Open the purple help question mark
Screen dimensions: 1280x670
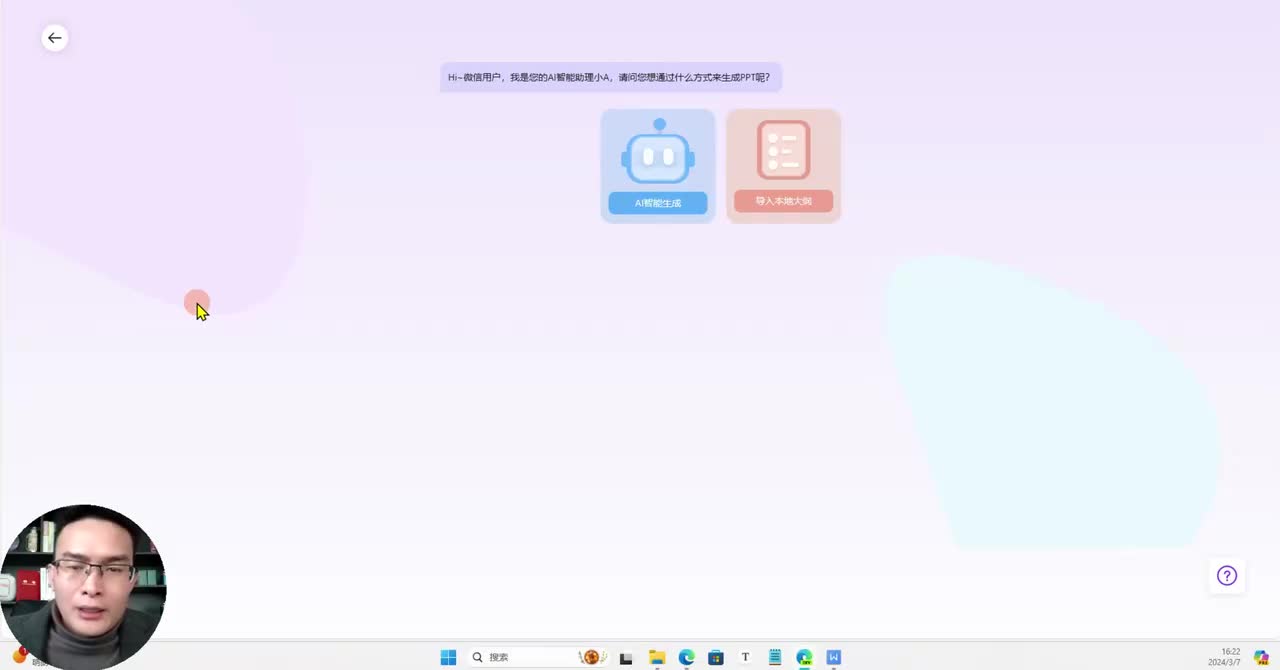[1227, 575]
